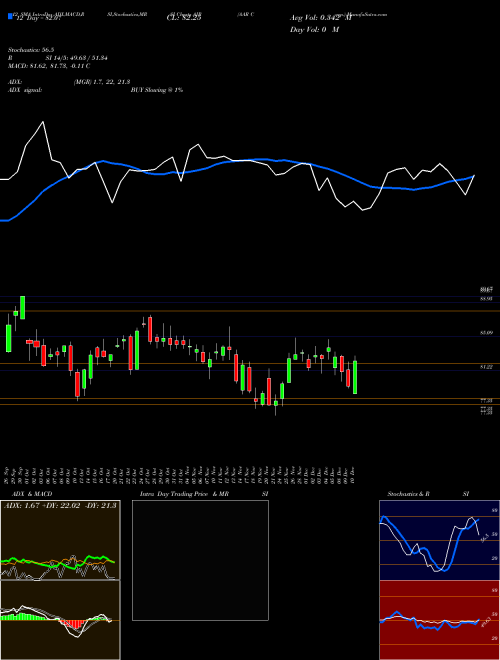Viewport: 500px width, 660px height.
Task: Select the 'CL: 82.23' closing price text
Action: pos(184,18)
